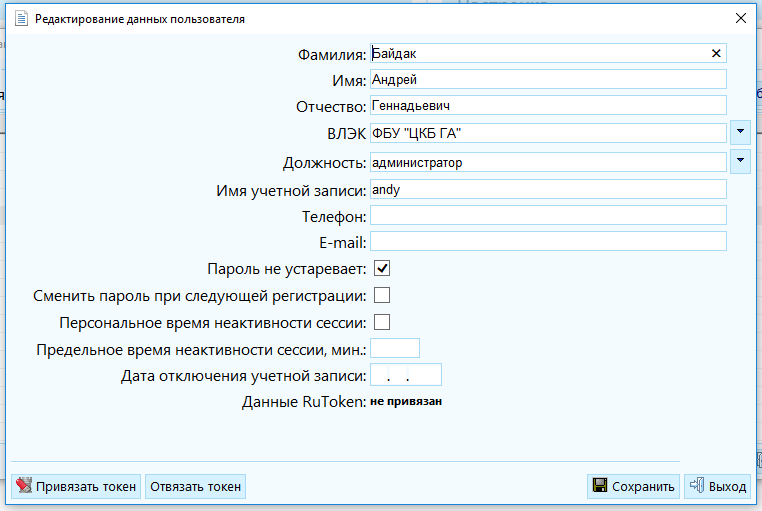The width and height of the screenshot is (762, 511).
Task: Click the Дата отключения учетной записи field
Action: 406,375
